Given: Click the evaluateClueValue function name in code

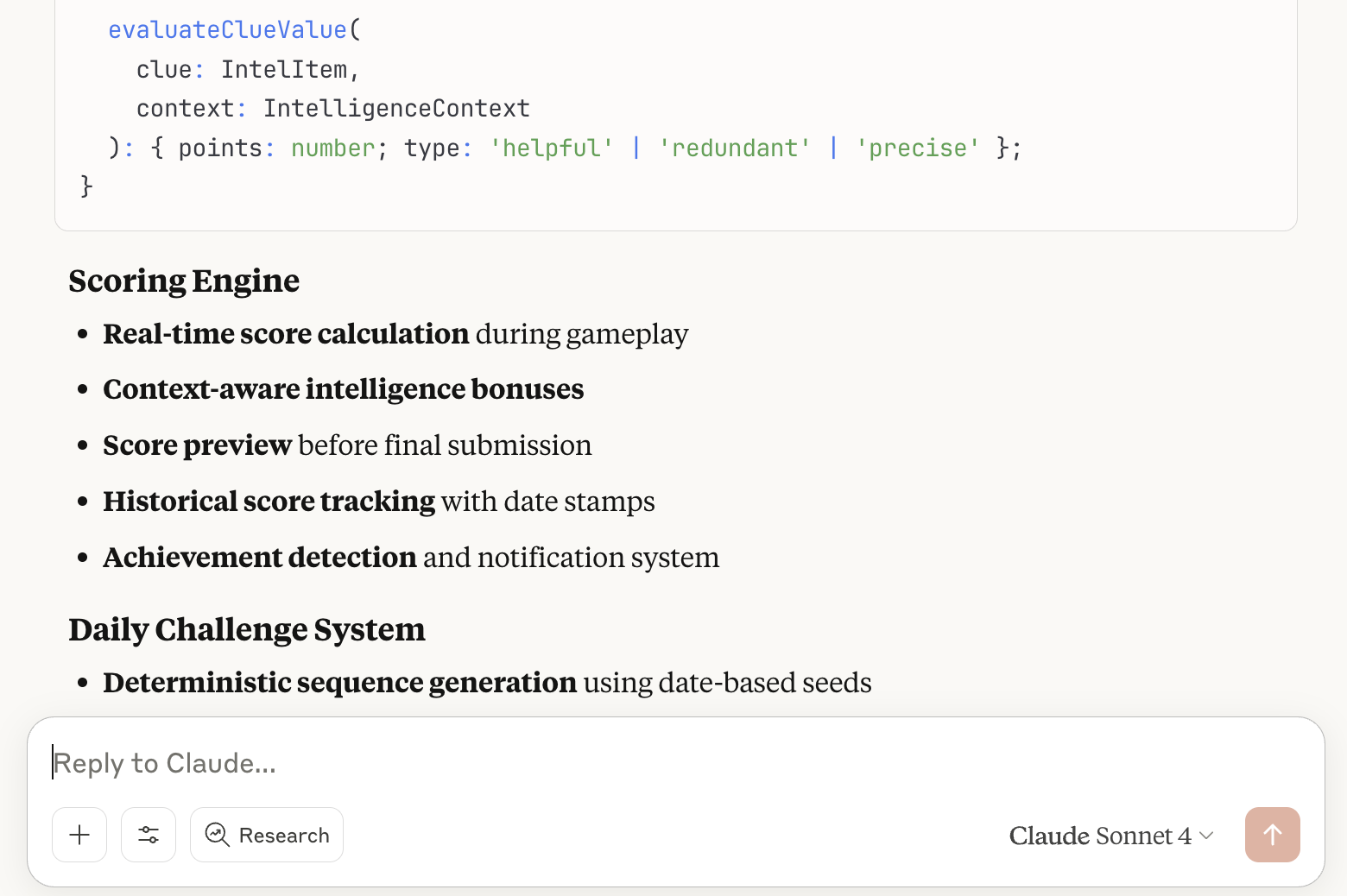Looking at the screenshot, I should 227,30.
